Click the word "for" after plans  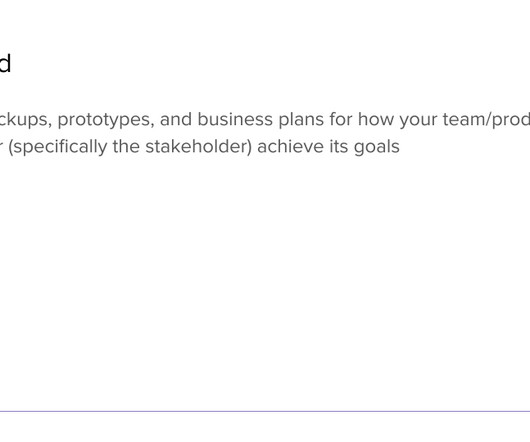point(341,119)
